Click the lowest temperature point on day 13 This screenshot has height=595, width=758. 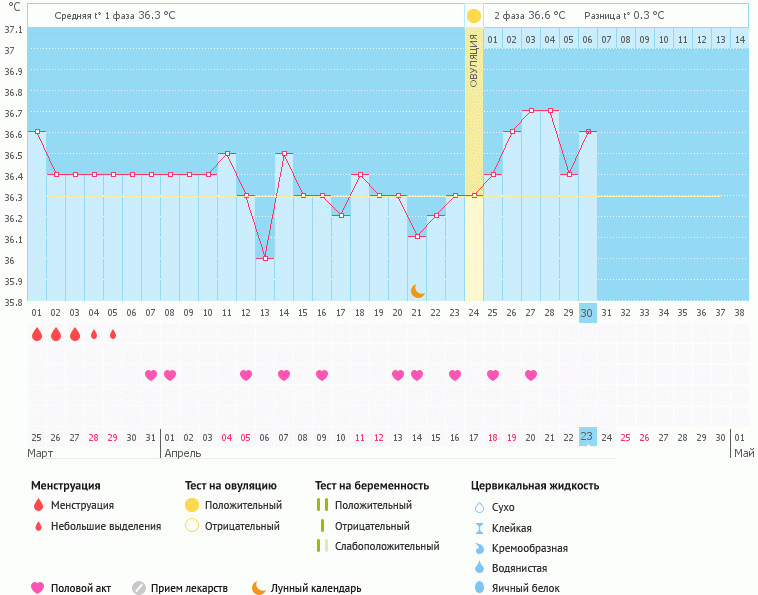point(265,258)
